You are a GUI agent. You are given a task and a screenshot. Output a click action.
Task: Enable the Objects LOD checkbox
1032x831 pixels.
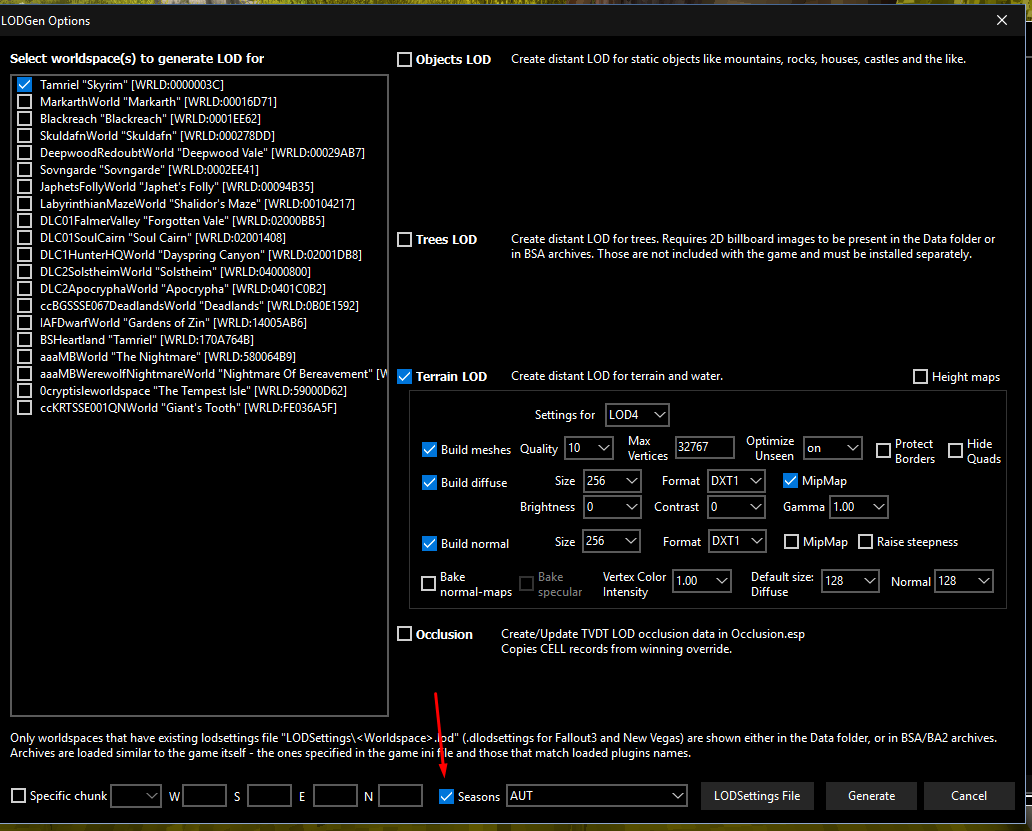pos(404,59)
